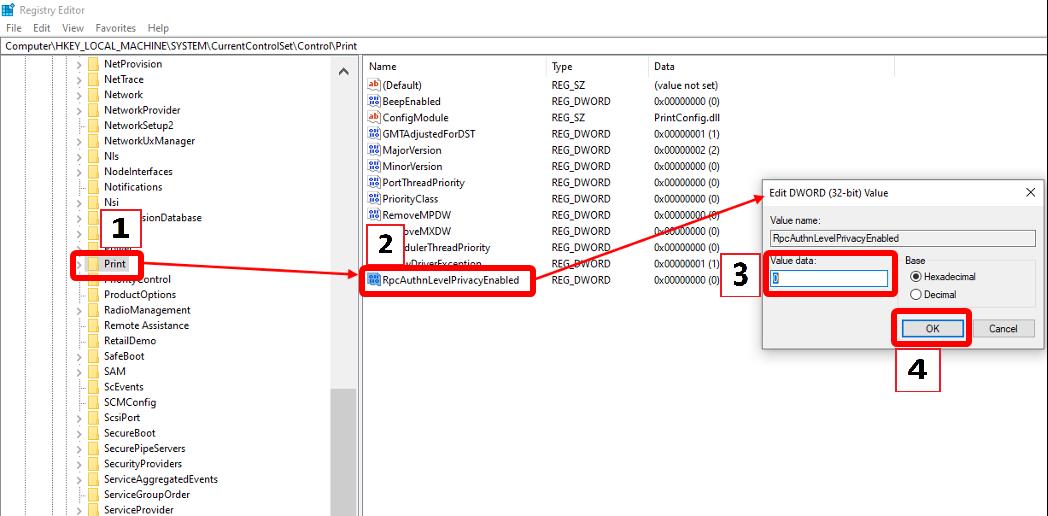1048x516 pixels.
Task: Click the (Default) string value icon
Action: click(x=374, y=85)
